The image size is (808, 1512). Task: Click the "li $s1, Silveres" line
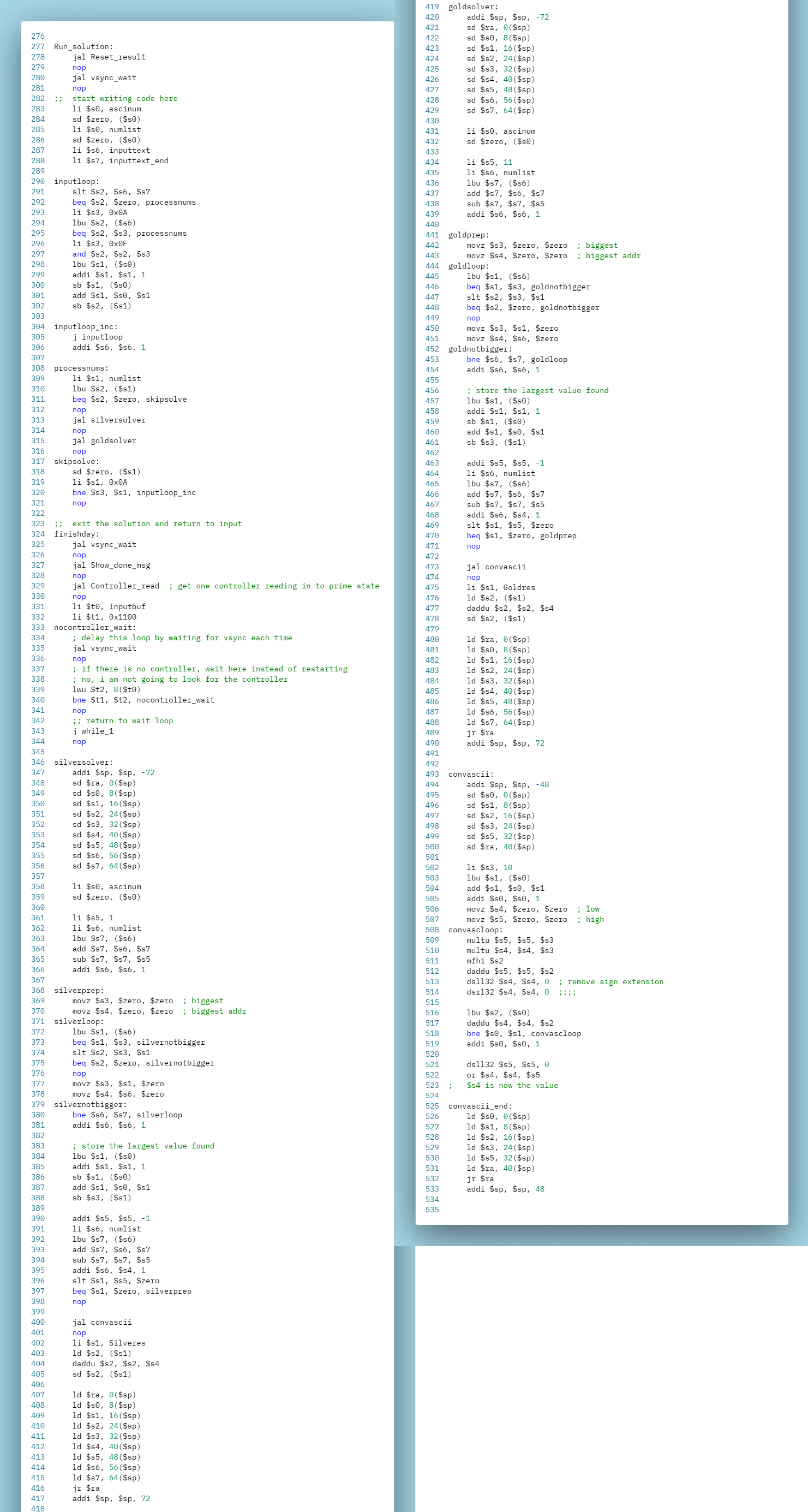point(109,1343)
